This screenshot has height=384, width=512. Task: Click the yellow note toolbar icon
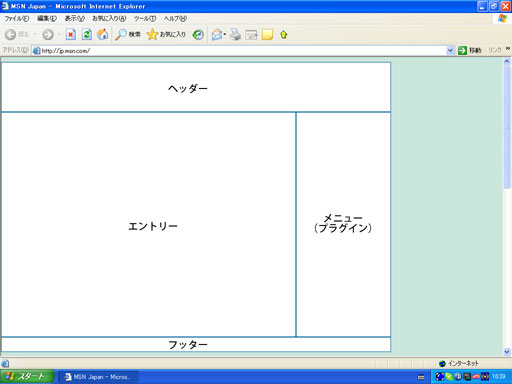pyautogui.click(x=267, y=35)
